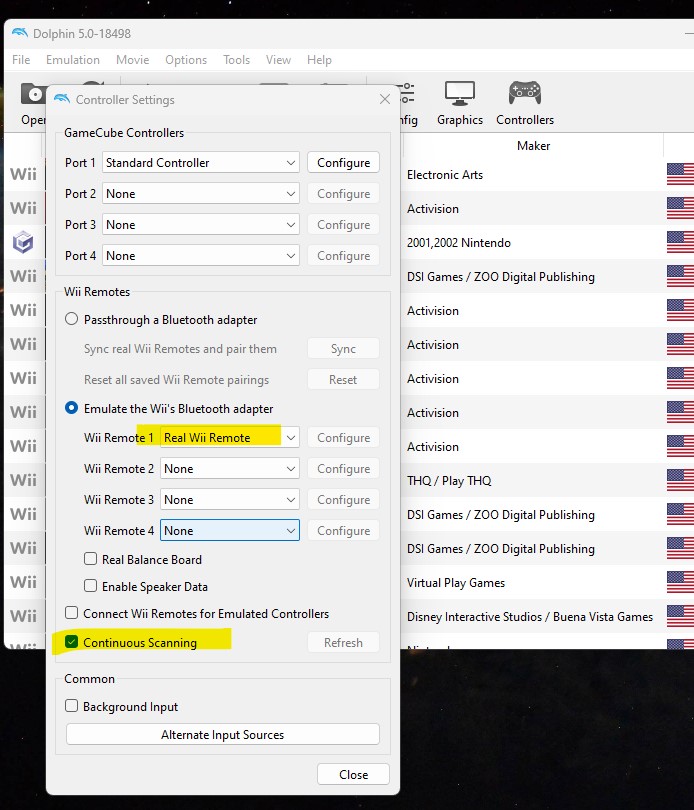
Task: Open Alternate Input Sources
Action: point(223,735)
